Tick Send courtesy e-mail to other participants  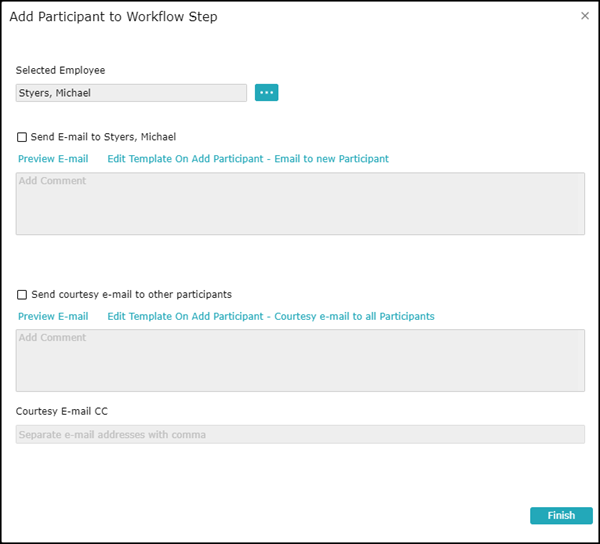tap(22, 295)
